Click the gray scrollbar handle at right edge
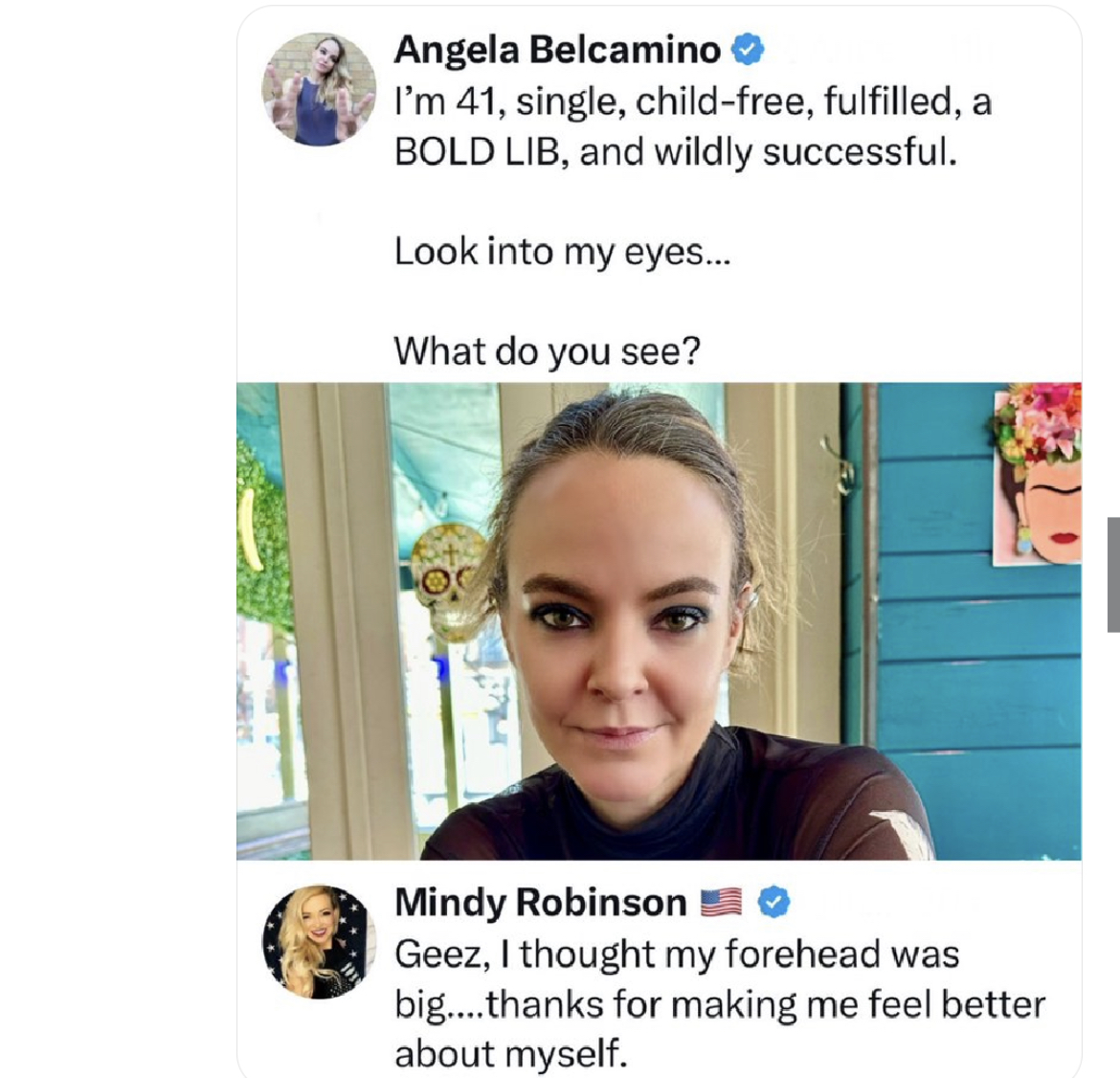The width and height of the screenshot is (1120, 1078). point(1113,574)
